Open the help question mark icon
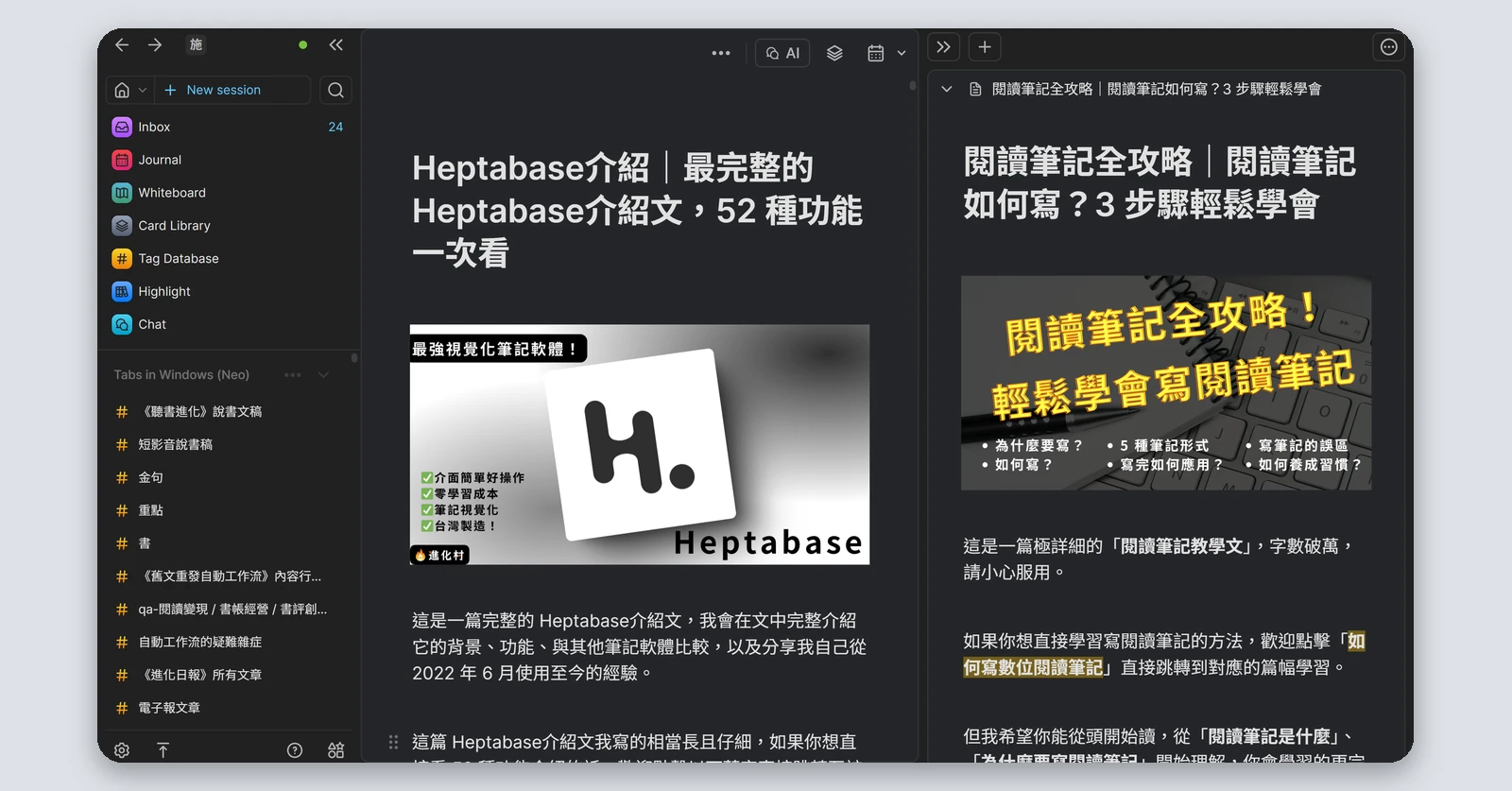This screenshot has width=1512, height=791. click(295, 750)
